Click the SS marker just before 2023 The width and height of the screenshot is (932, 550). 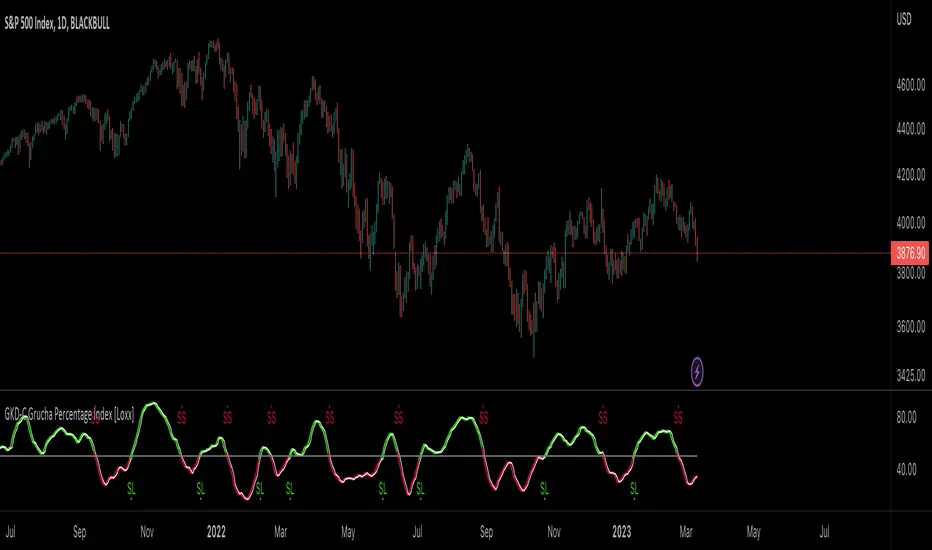coord(603,417)
